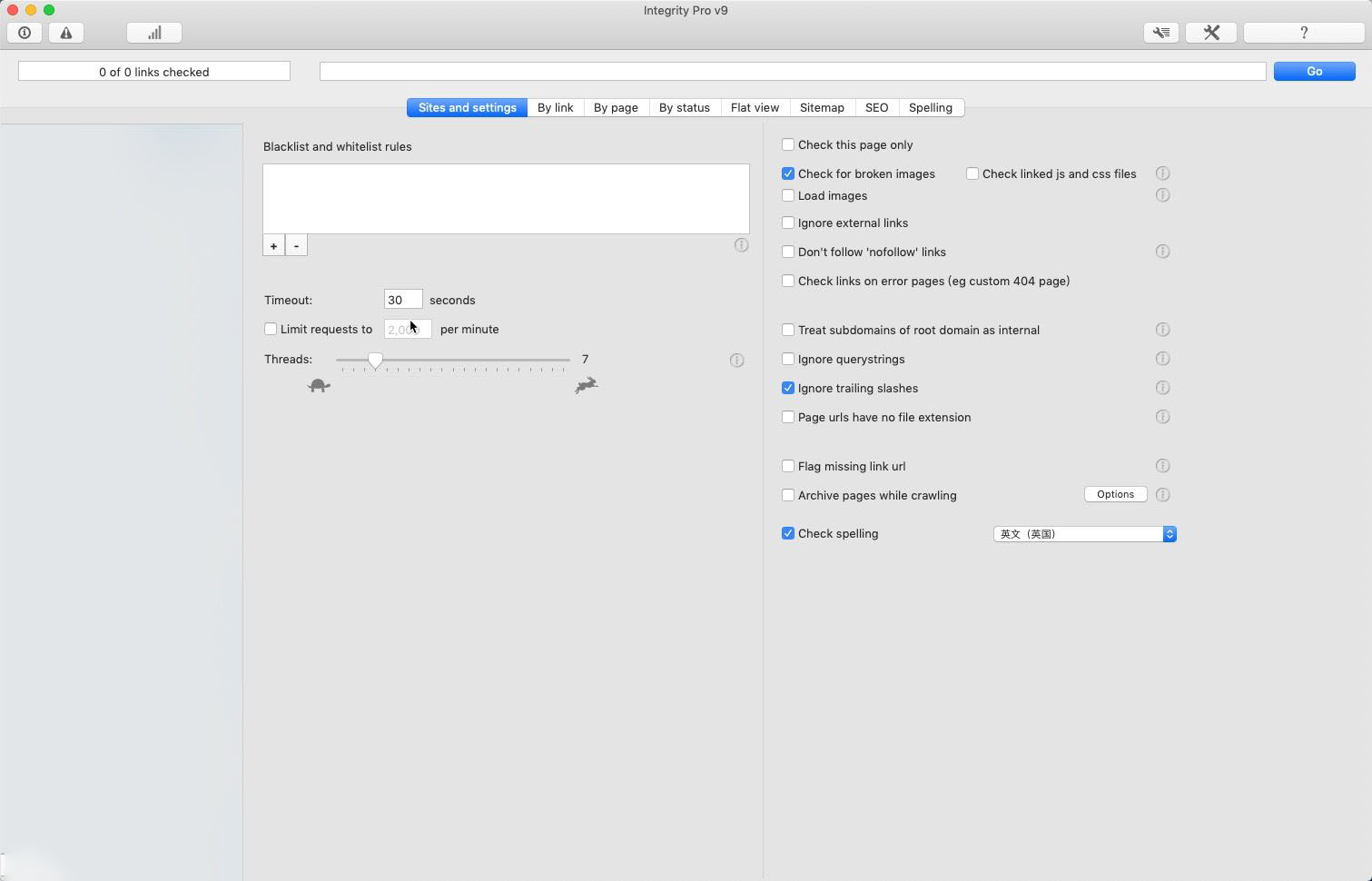Show info for Don't follow nofollow links

pyautogui.click(x=1162, y=252)
